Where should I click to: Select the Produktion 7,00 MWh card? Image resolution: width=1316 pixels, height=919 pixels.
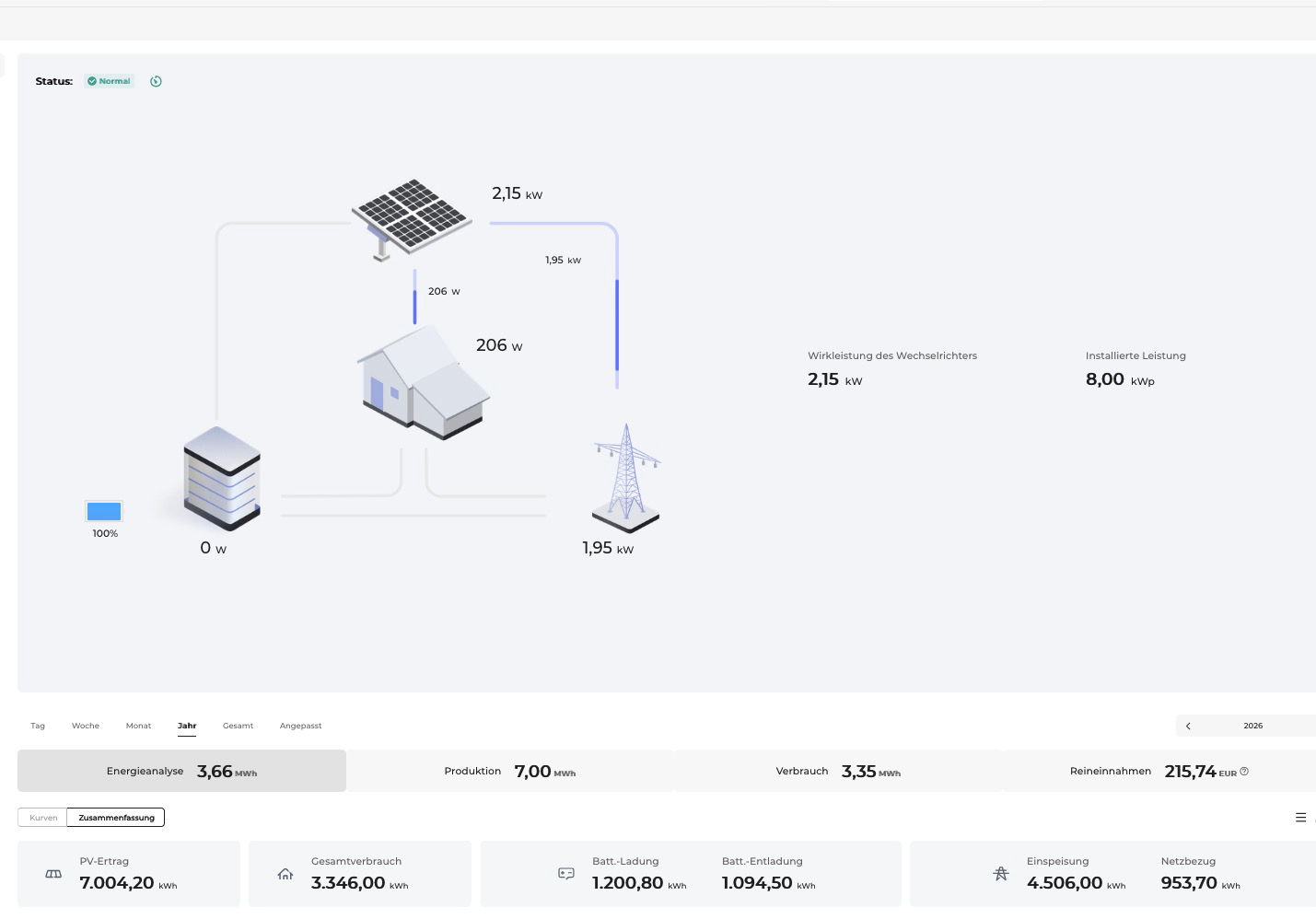pos(510,771)
